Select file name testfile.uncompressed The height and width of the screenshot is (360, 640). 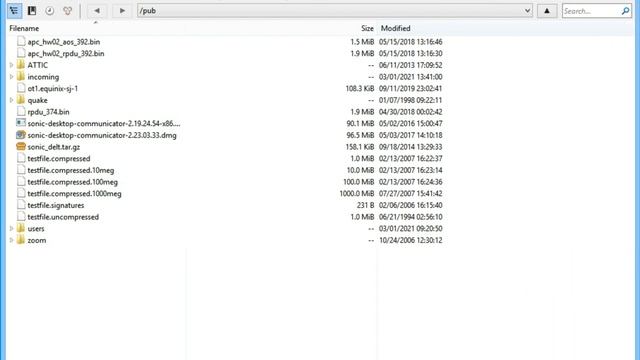(63, 217)
